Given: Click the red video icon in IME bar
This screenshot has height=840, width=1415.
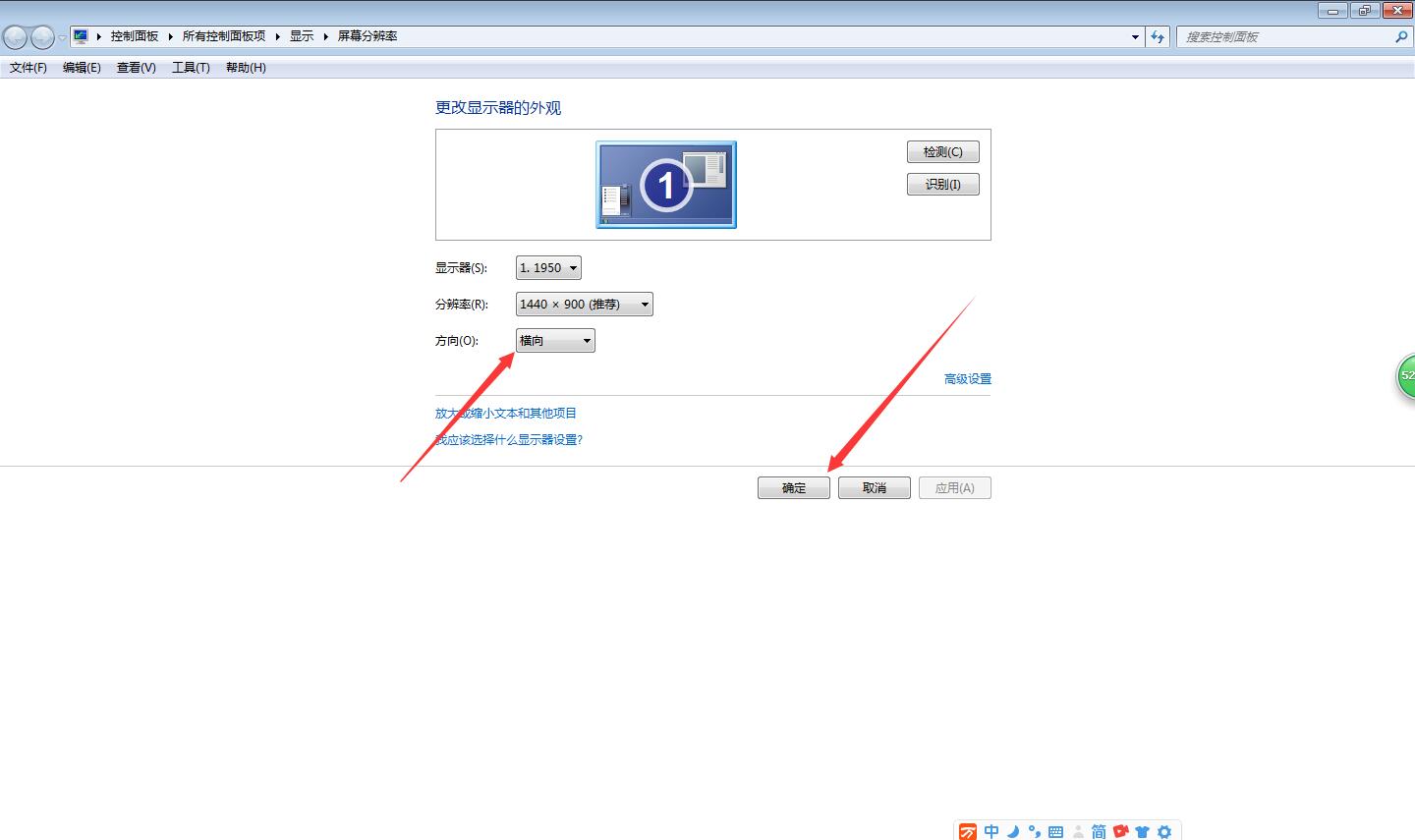Looking at the screenshot, I should click(1120, 831).
